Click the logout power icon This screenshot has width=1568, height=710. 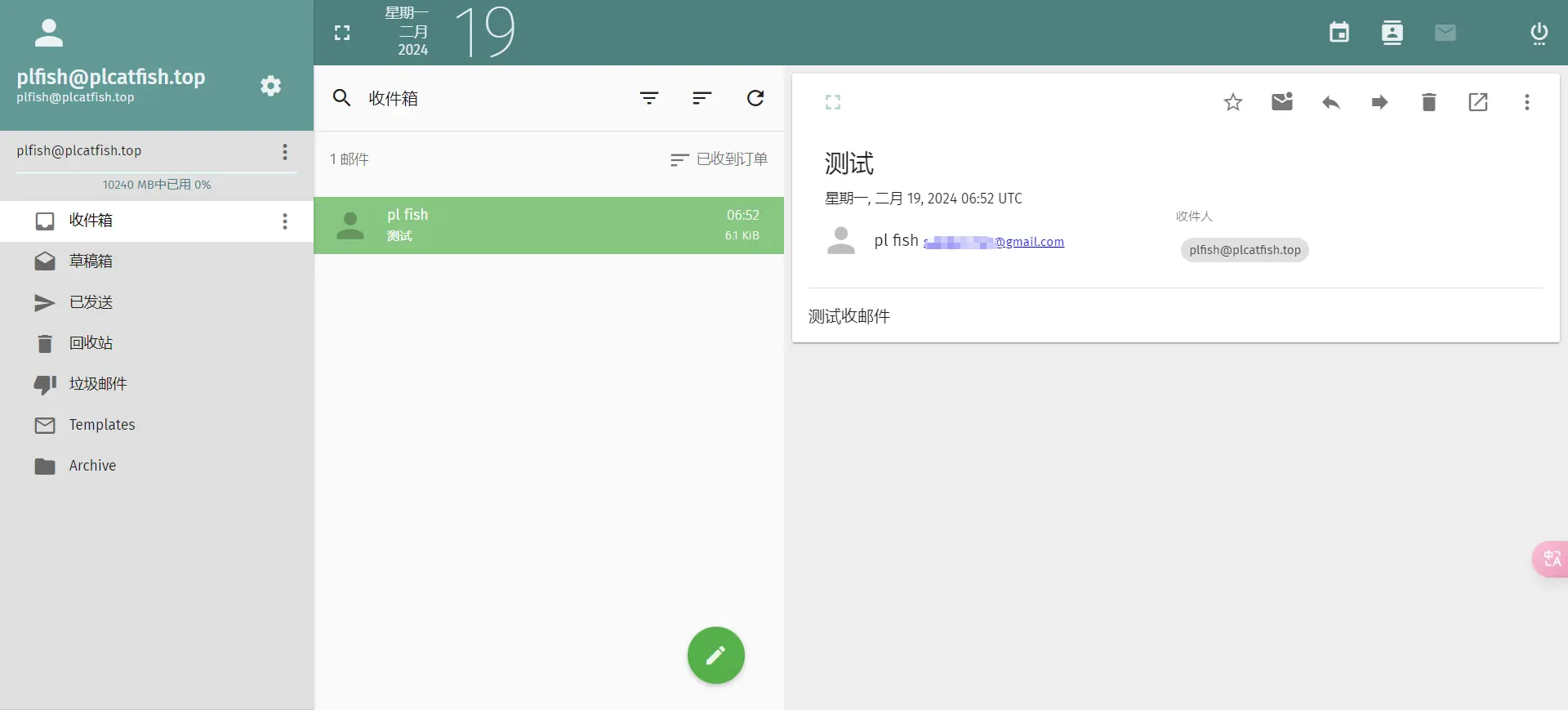1539,33
